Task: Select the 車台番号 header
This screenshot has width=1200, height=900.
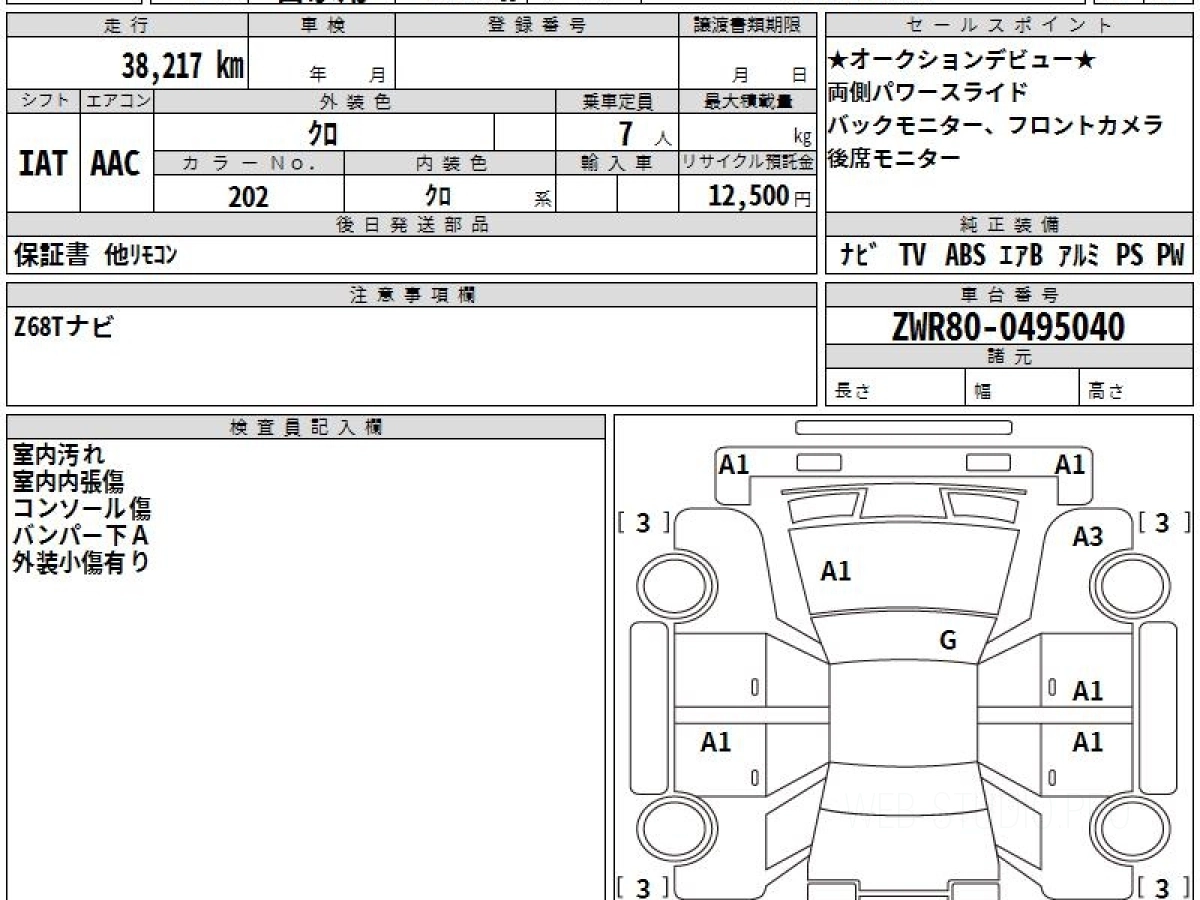Action: (1009, 294)
